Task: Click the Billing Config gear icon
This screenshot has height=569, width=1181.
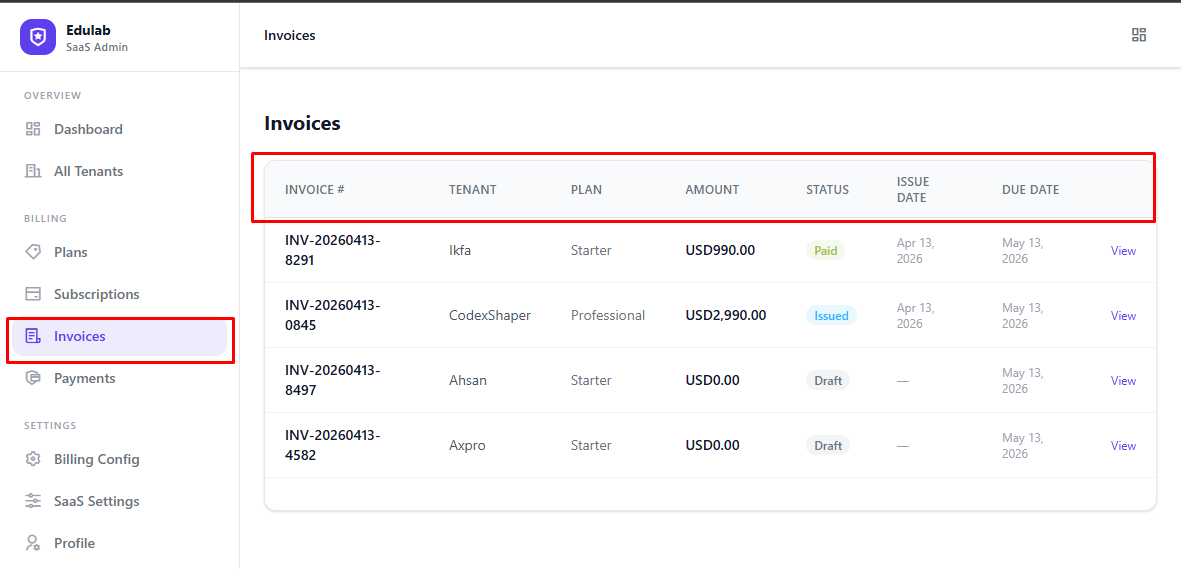Action: [33, 459]
